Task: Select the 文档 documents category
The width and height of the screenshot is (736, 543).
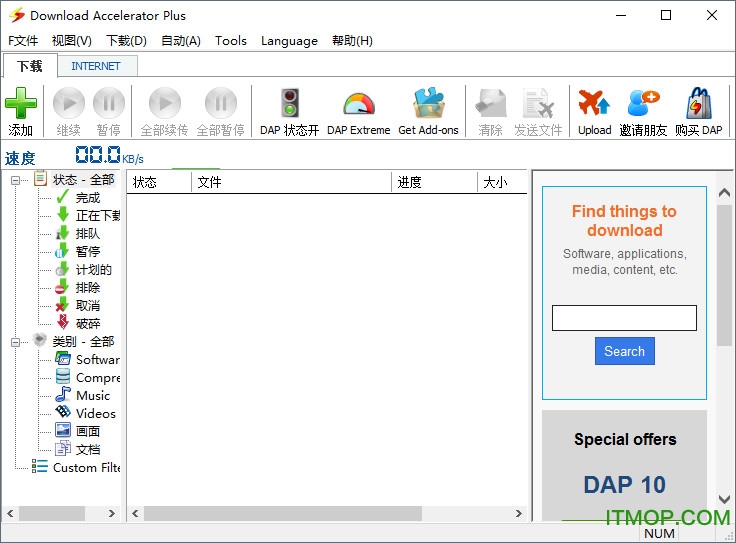Action: click(x=88, y=449)
